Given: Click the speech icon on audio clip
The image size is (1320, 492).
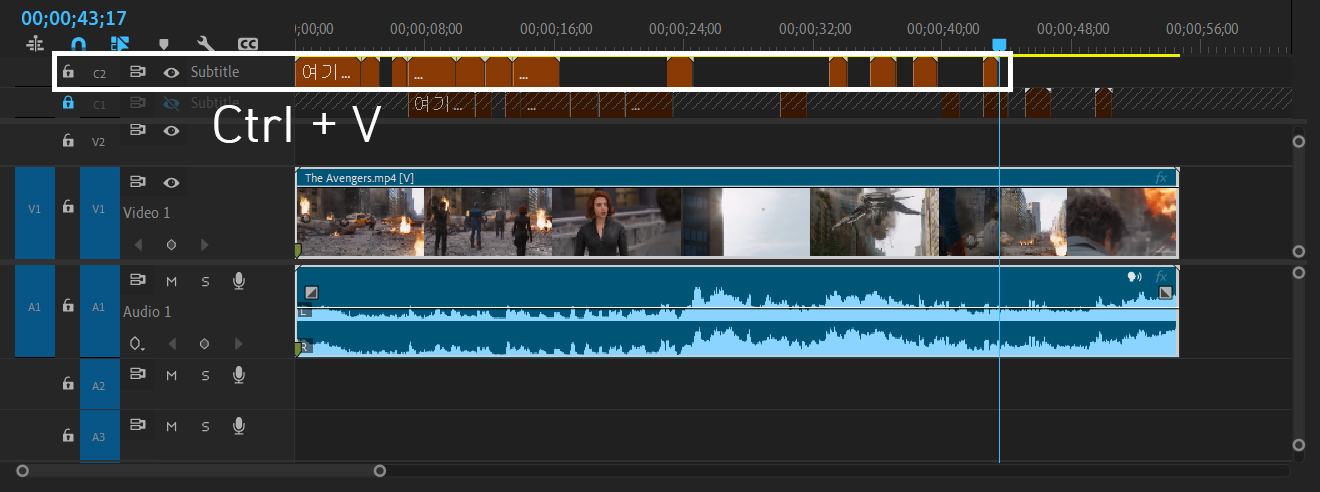Looking at the screenshot, I should pos(1135,276).
